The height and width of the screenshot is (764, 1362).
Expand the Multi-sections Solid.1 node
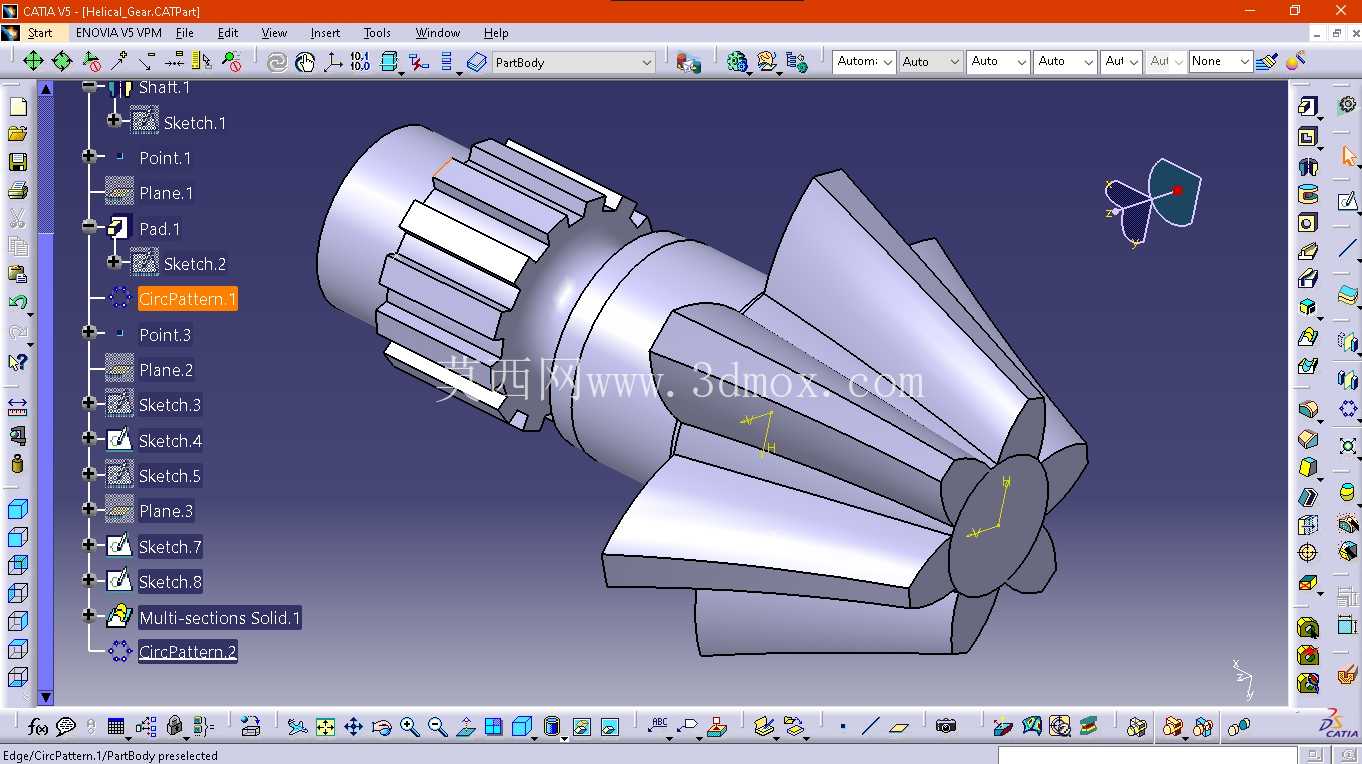click(89, 615)
